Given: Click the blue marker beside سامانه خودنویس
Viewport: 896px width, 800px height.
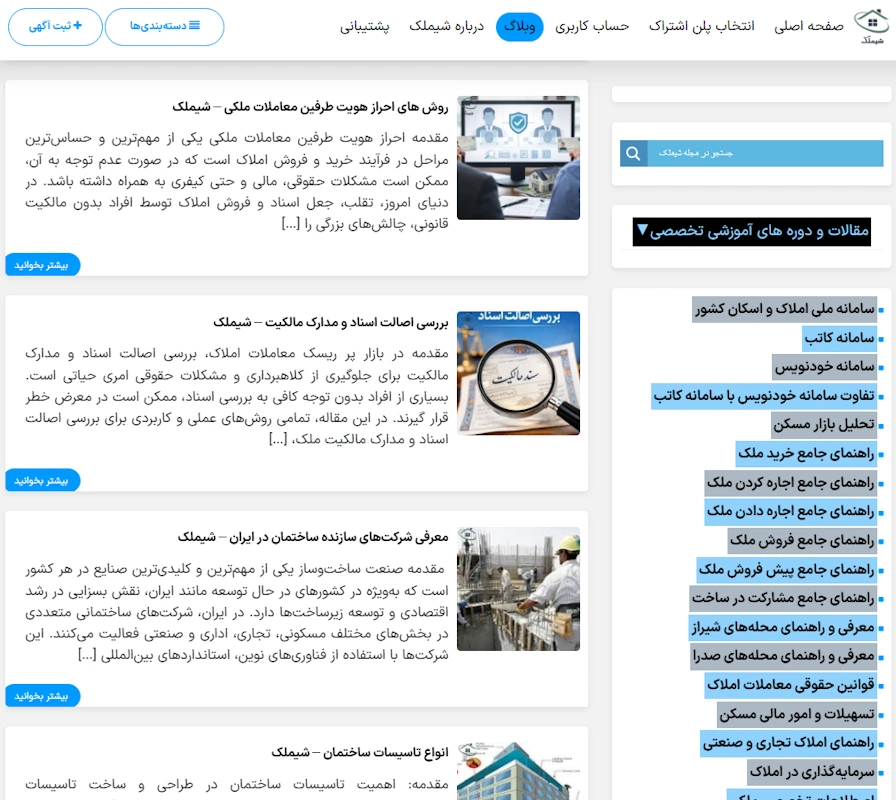Looking at the screenshot, I should pyautogui.click(x=880, y=366).
